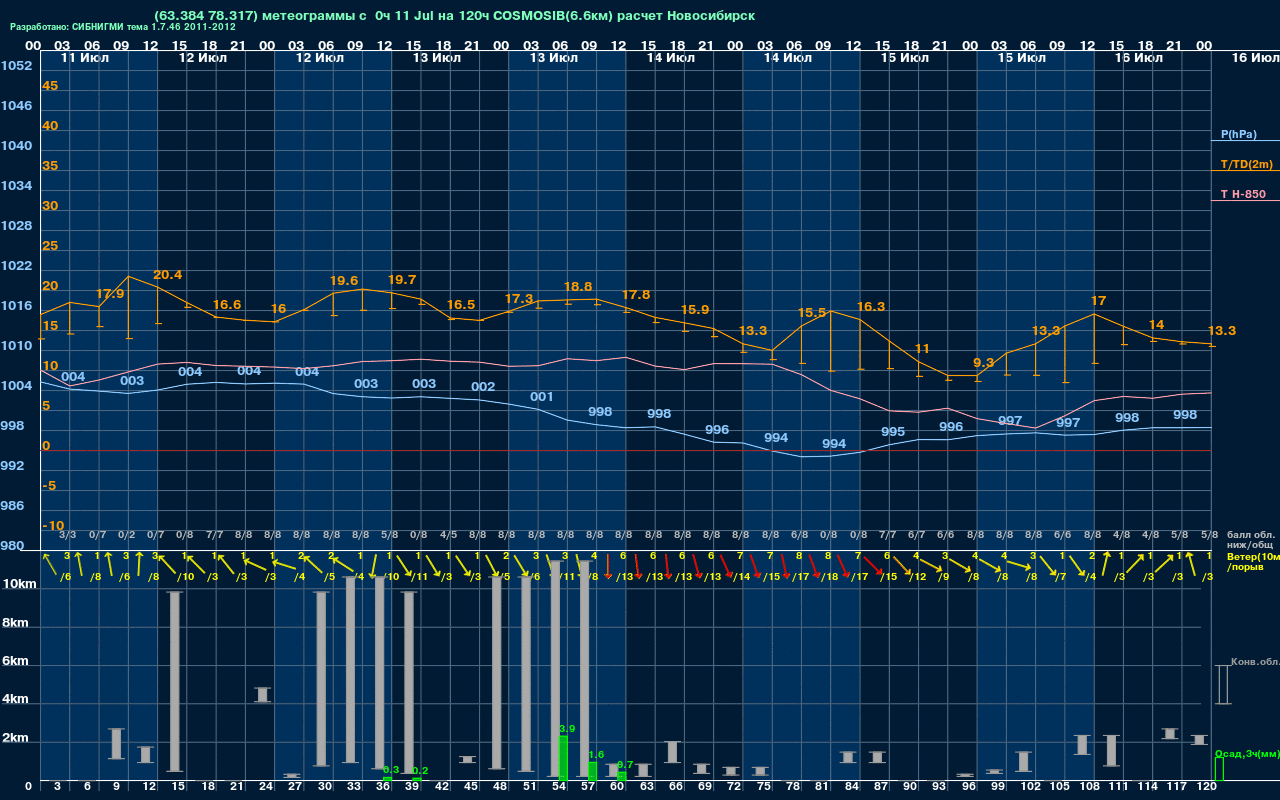Screen dimensions: 1280x800
Task: Click the 0.2 precipitation amount label
Action: pos(420,771)
